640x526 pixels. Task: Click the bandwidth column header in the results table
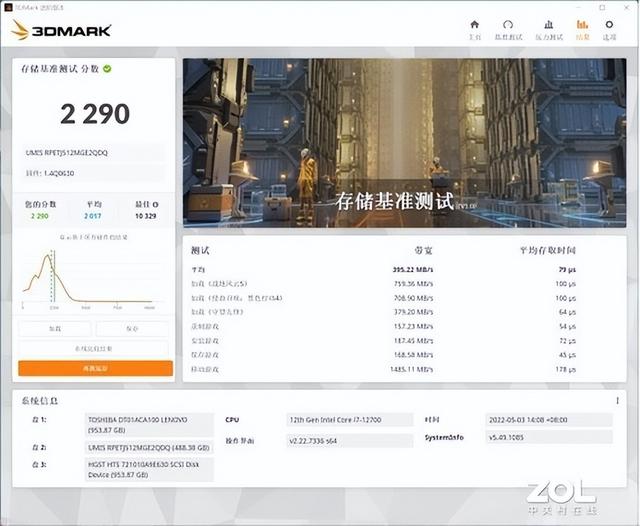click(423, 251)
